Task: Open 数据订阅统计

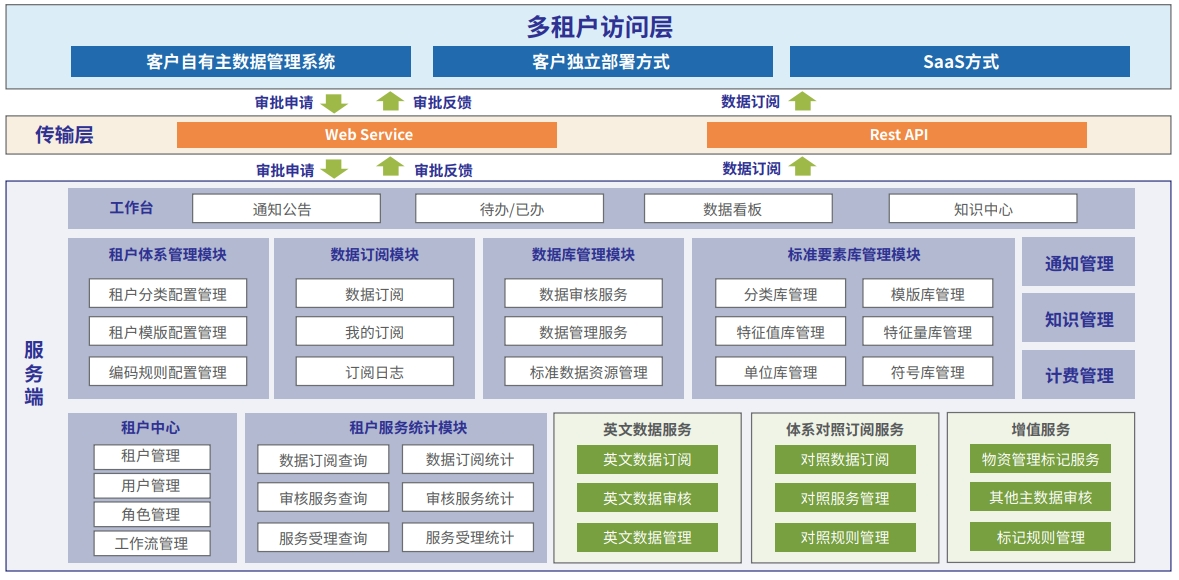Action: [469, 459]
